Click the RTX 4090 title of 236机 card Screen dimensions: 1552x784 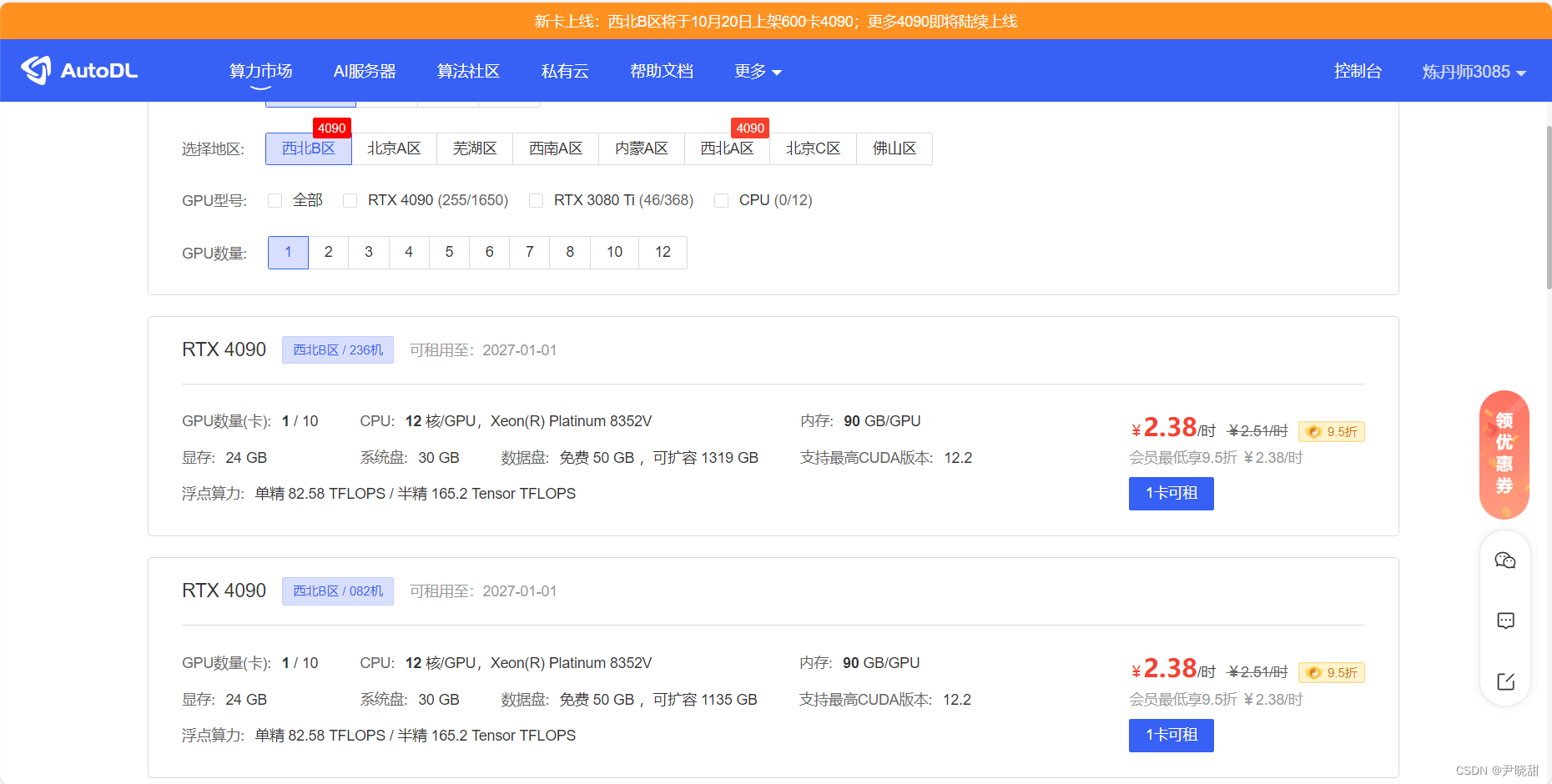224,349
